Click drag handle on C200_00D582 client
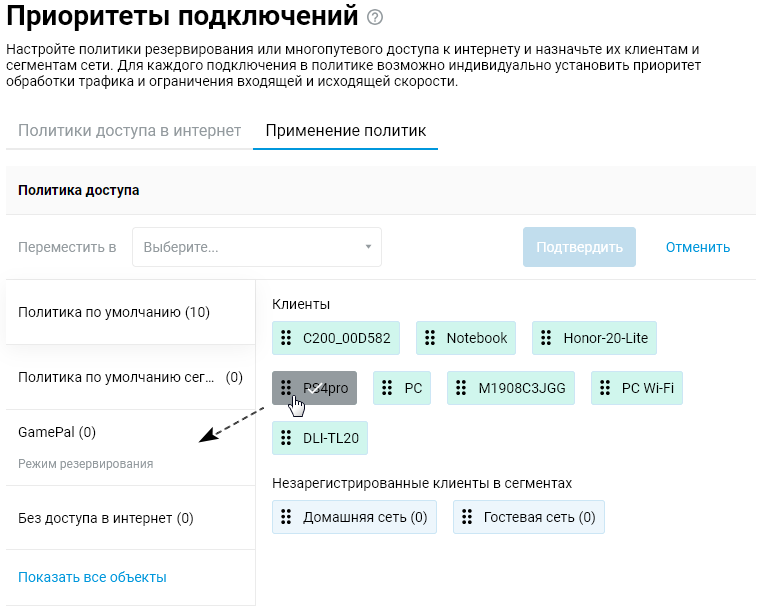 click(287, 338)
